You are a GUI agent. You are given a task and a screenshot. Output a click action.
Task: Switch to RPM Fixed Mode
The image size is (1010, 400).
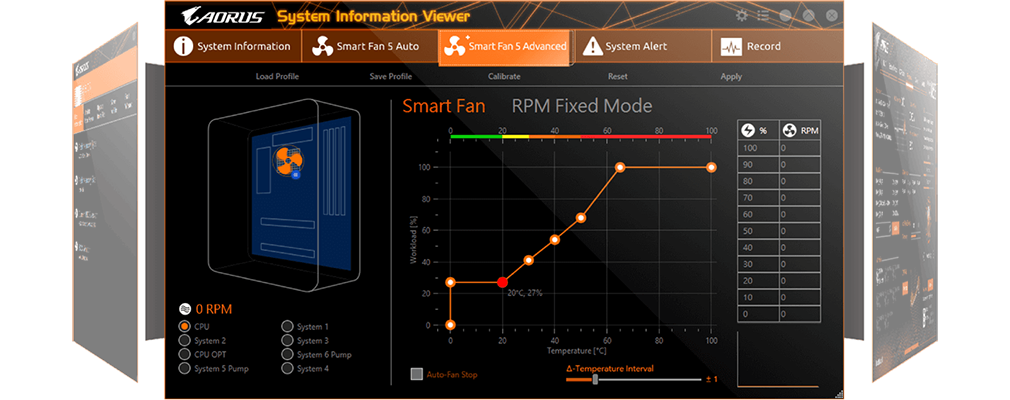(x=582, y=106)
